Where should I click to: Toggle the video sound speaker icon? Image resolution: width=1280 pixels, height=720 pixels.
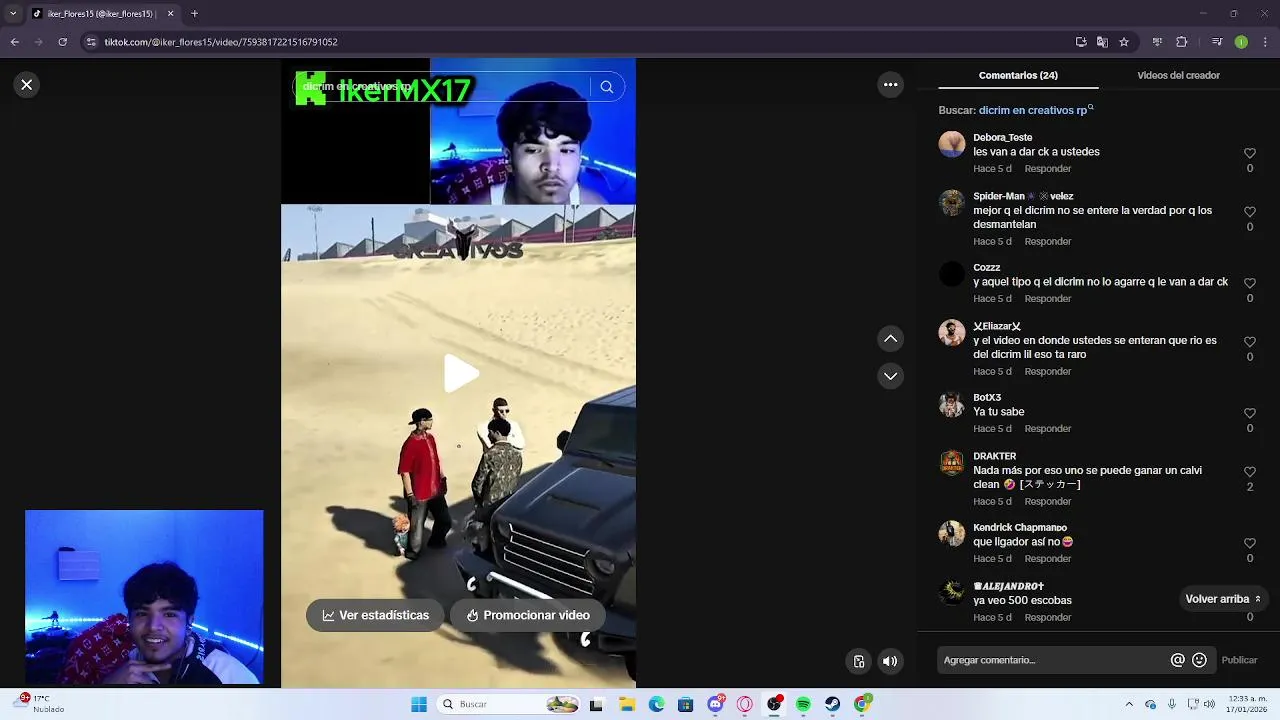[x=890, y=661]
